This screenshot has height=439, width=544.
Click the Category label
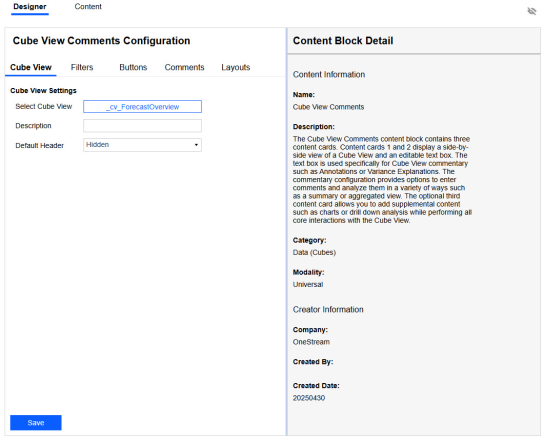point(309,240)
